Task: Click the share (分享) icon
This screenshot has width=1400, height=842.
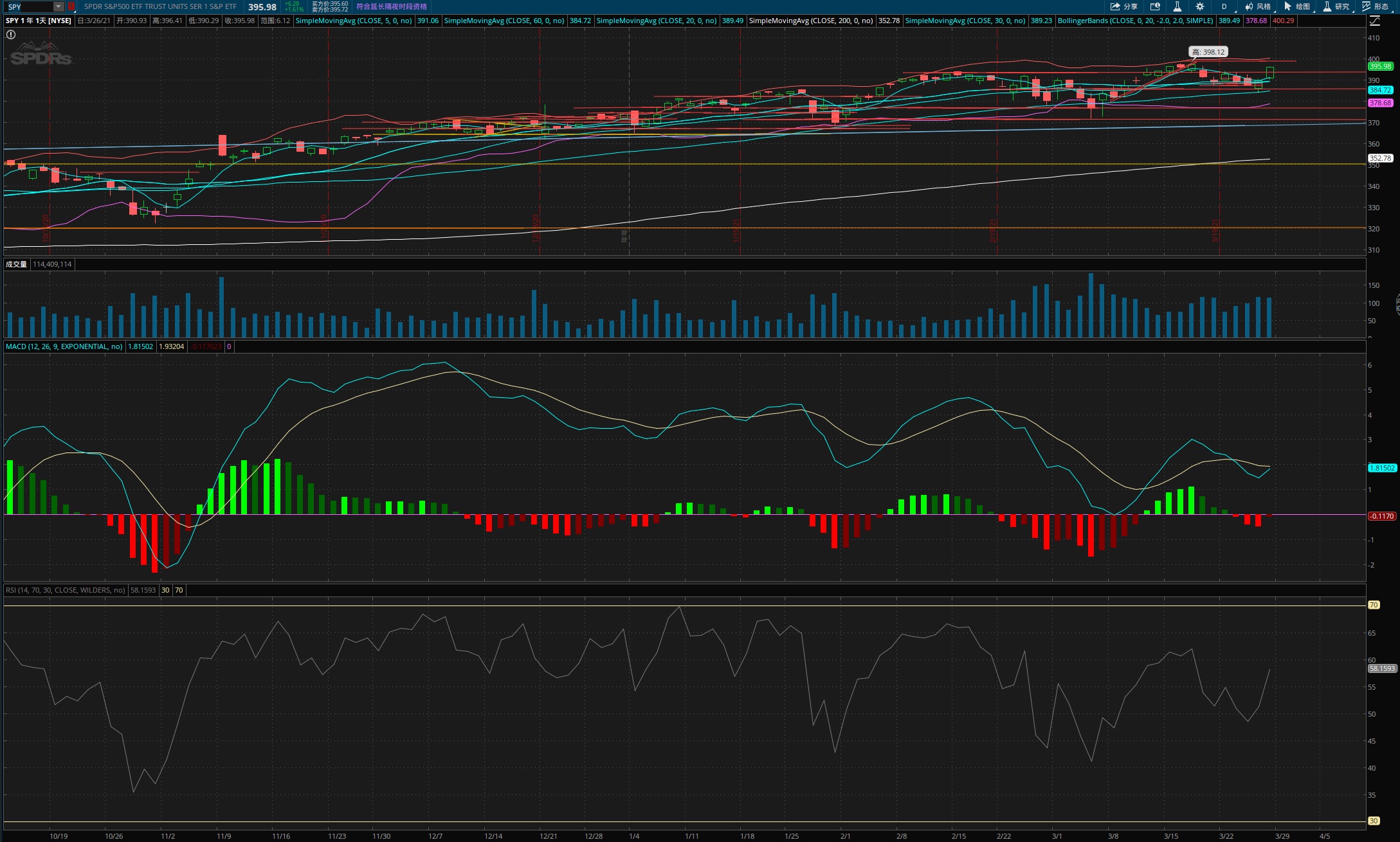Action: coord(1123,6)
